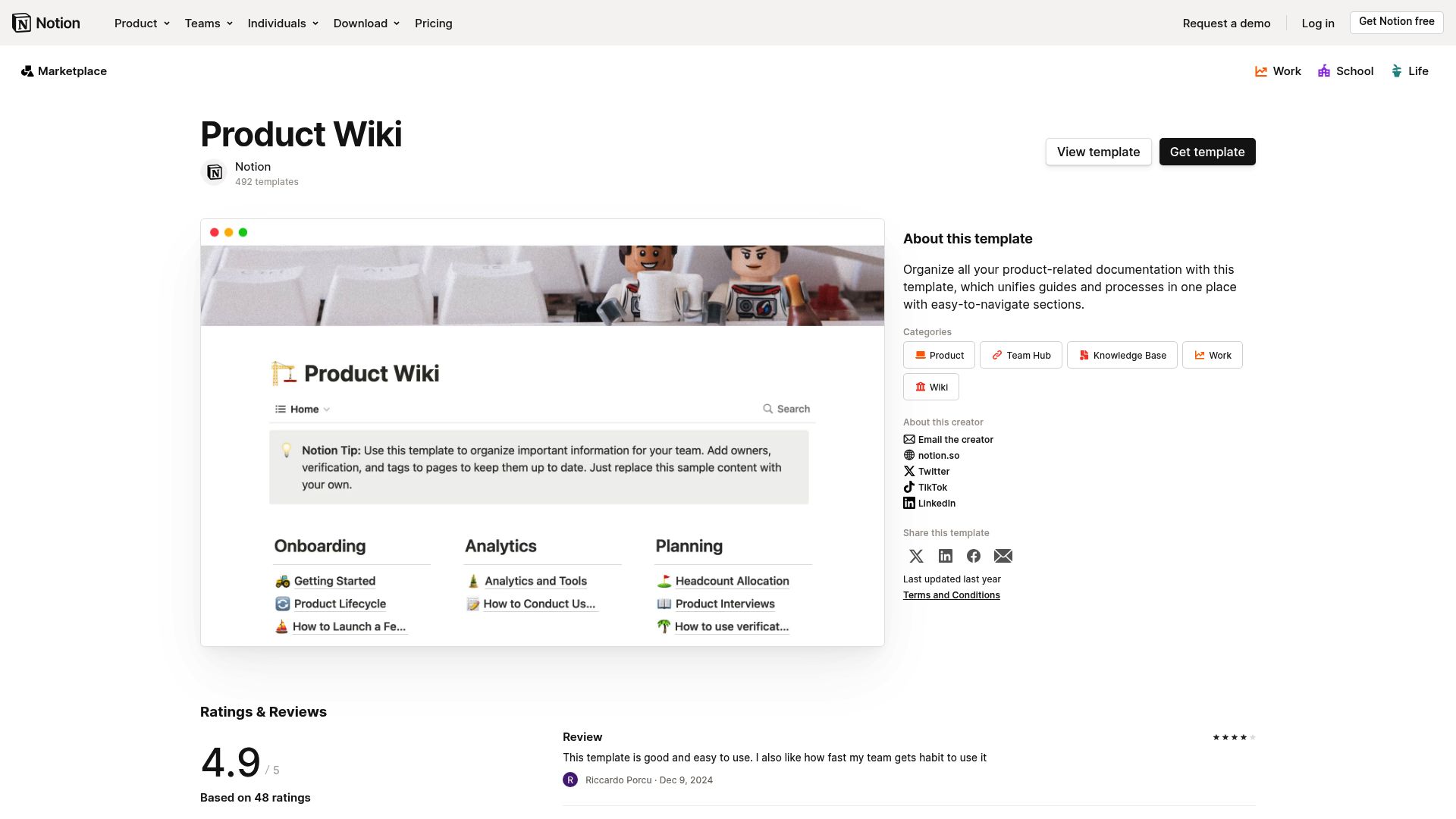The width and height of the screenshot is (1456, 819).
Task: Click the Analytics and Tools page link
Action: (535, 582)
